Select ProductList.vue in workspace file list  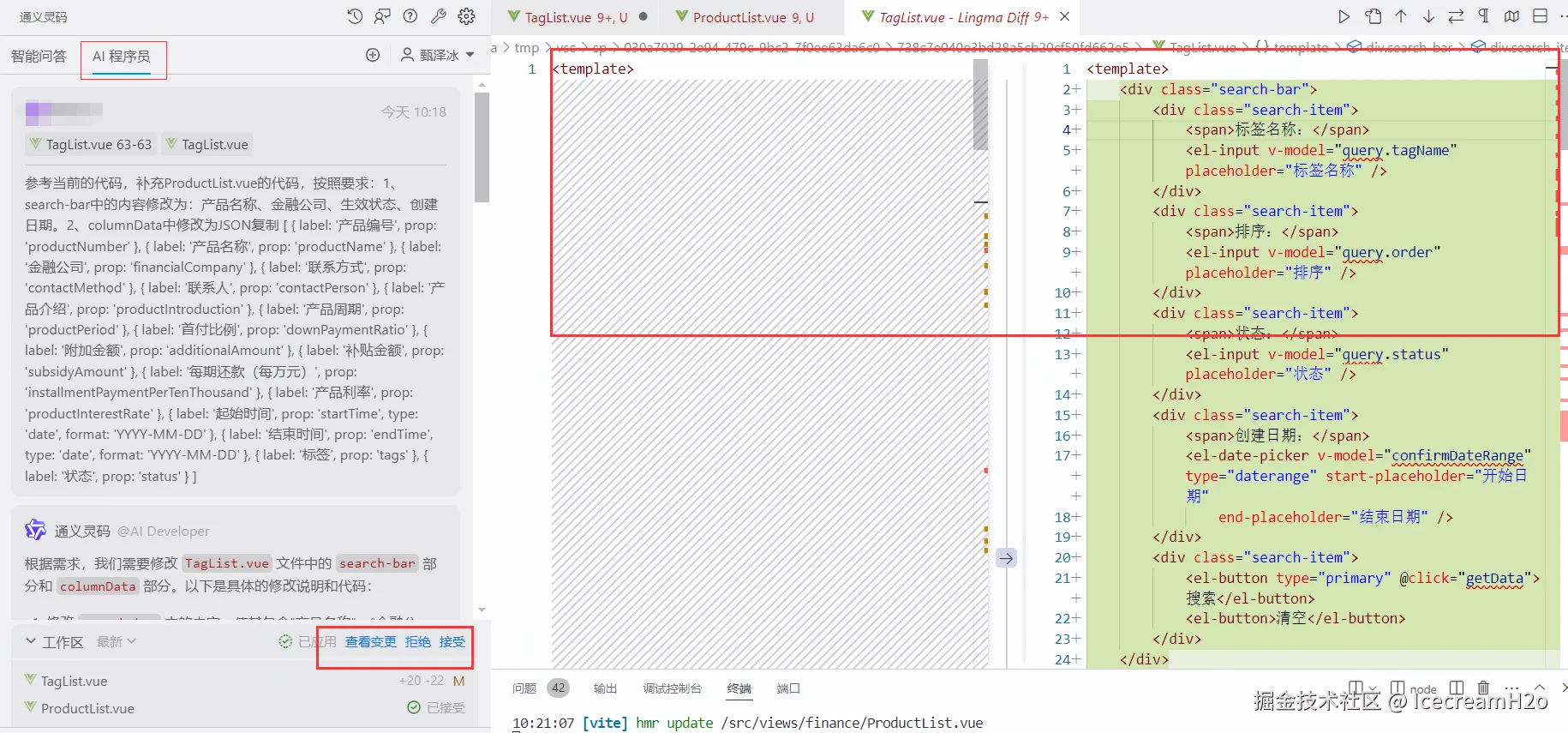tap(87, 708)
